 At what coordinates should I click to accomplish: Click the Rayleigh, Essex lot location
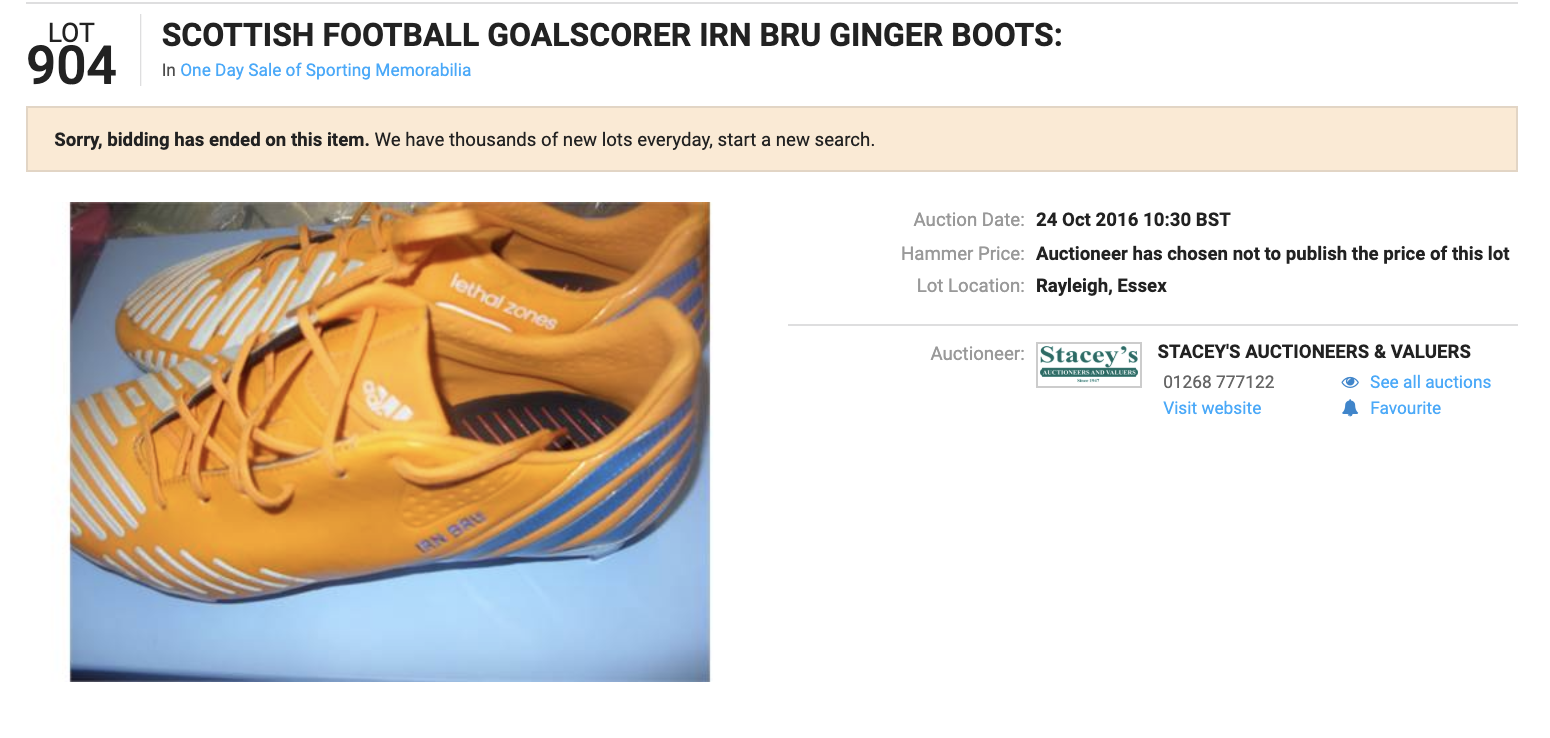click(x=1101, y=286)
